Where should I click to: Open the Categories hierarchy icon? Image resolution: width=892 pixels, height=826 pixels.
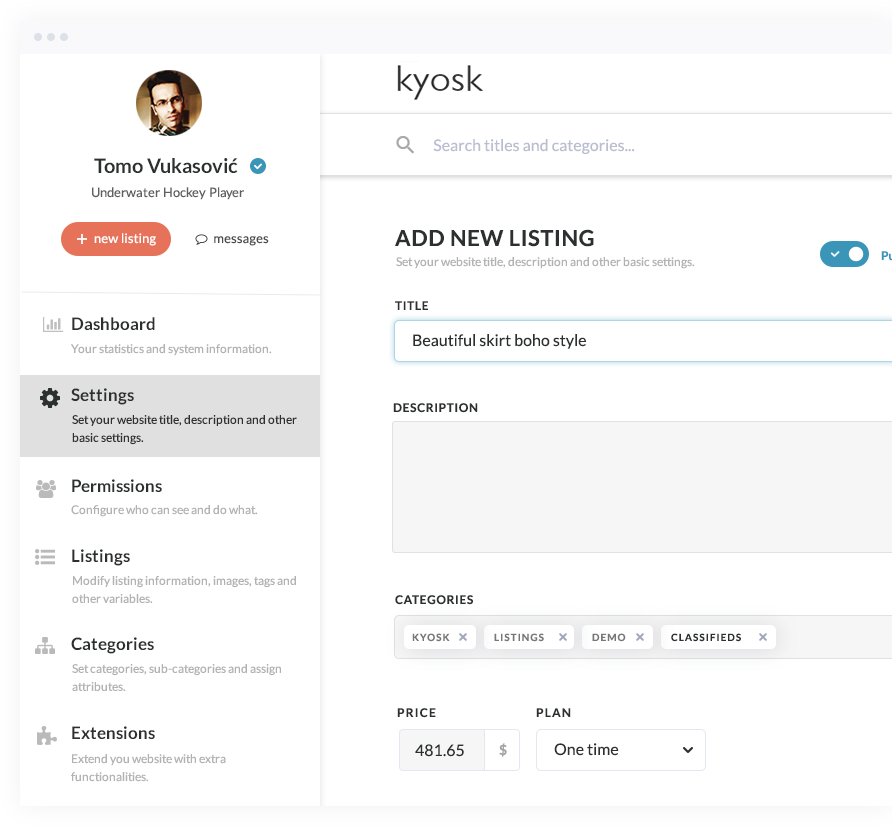coord(45,645)
